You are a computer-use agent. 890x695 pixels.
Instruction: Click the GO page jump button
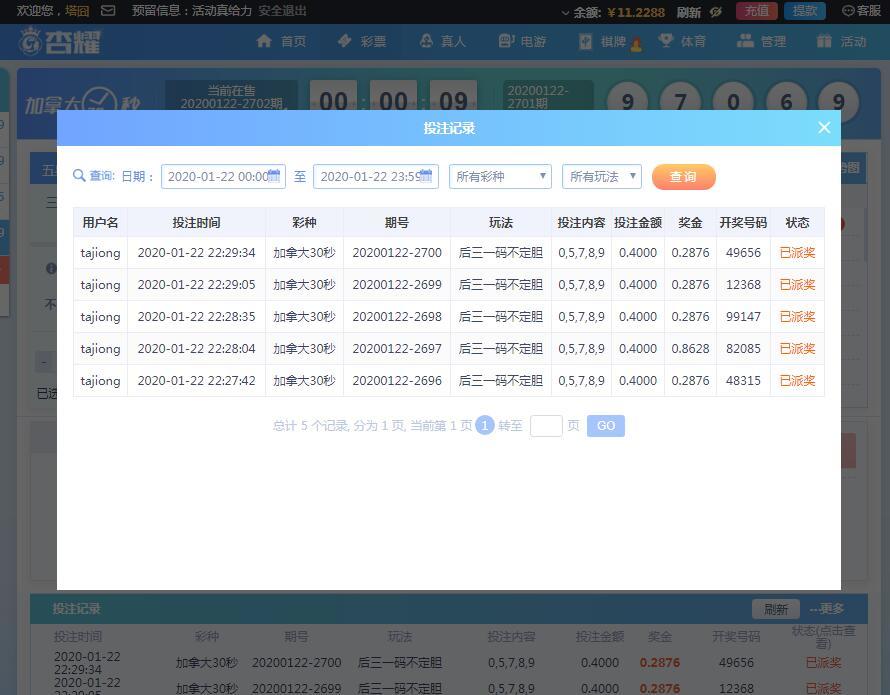pos(606,426)
